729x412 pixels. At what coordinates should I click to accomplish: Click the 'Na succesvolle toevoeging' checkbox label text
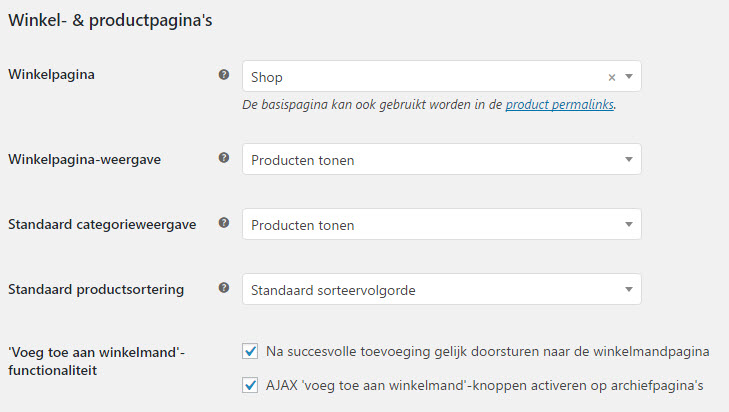click(x=488, y=352)
